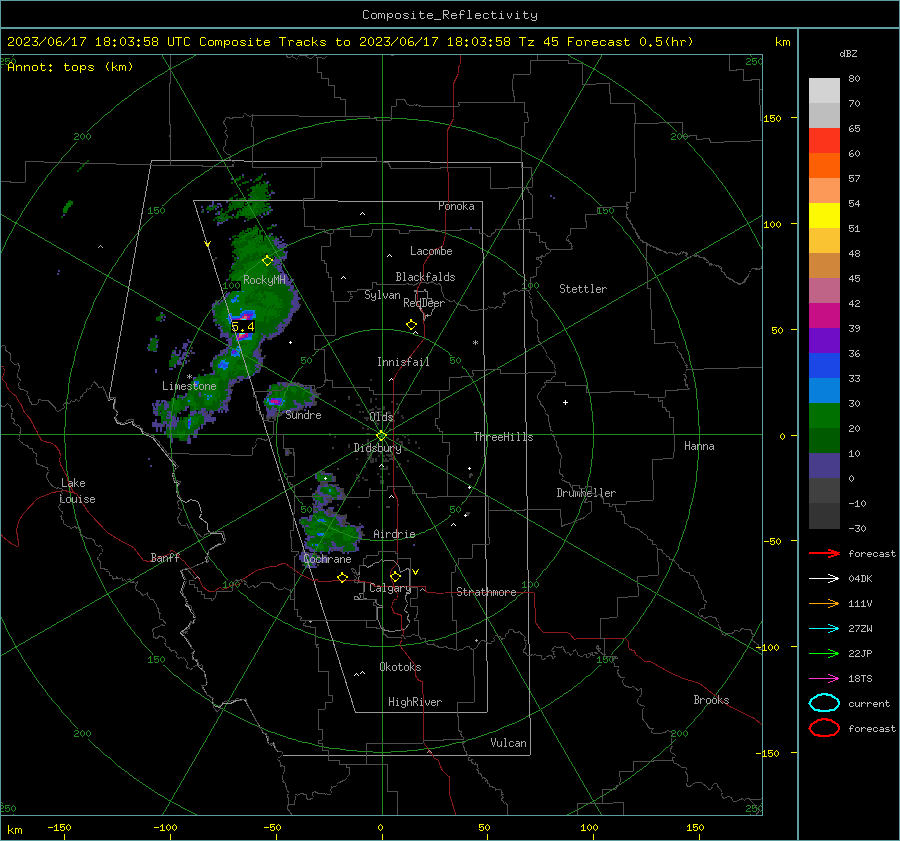This screenshot has width=900, height=841.
Task: Click the yellow diamond at radar center
Action: [x=381, y=436]
